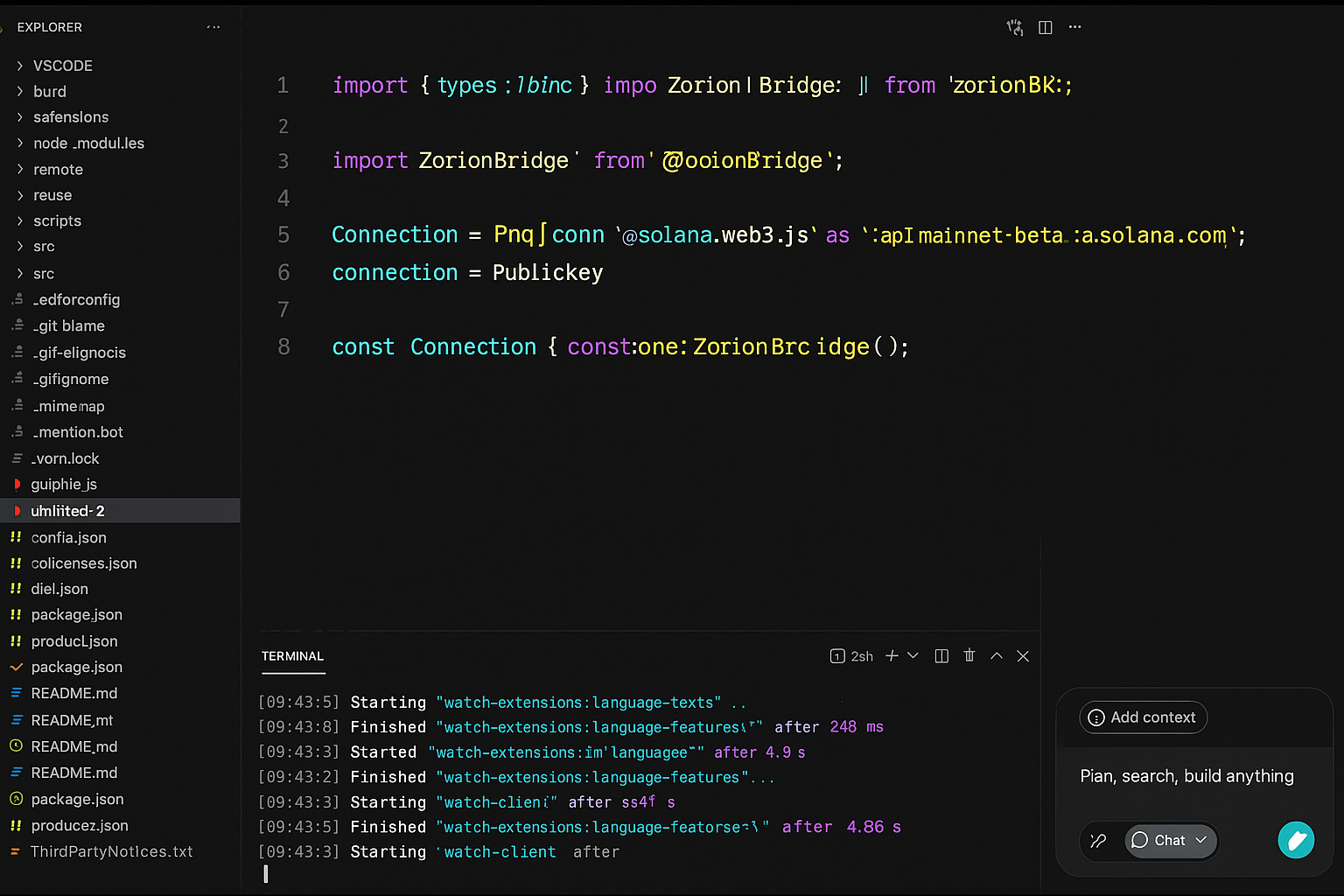The image size is (1344, 896).
Task: Toggle the run-on-save icon near split editor
Action: [x=1015, y=27]
